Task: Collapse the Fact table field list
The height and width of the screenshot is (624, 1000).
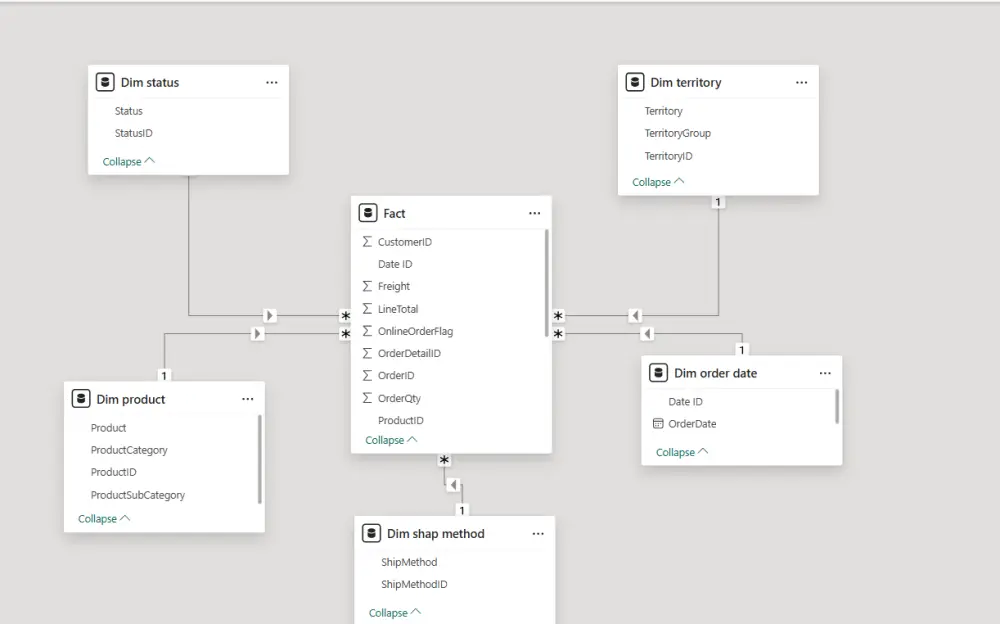Action: point(385,439)
